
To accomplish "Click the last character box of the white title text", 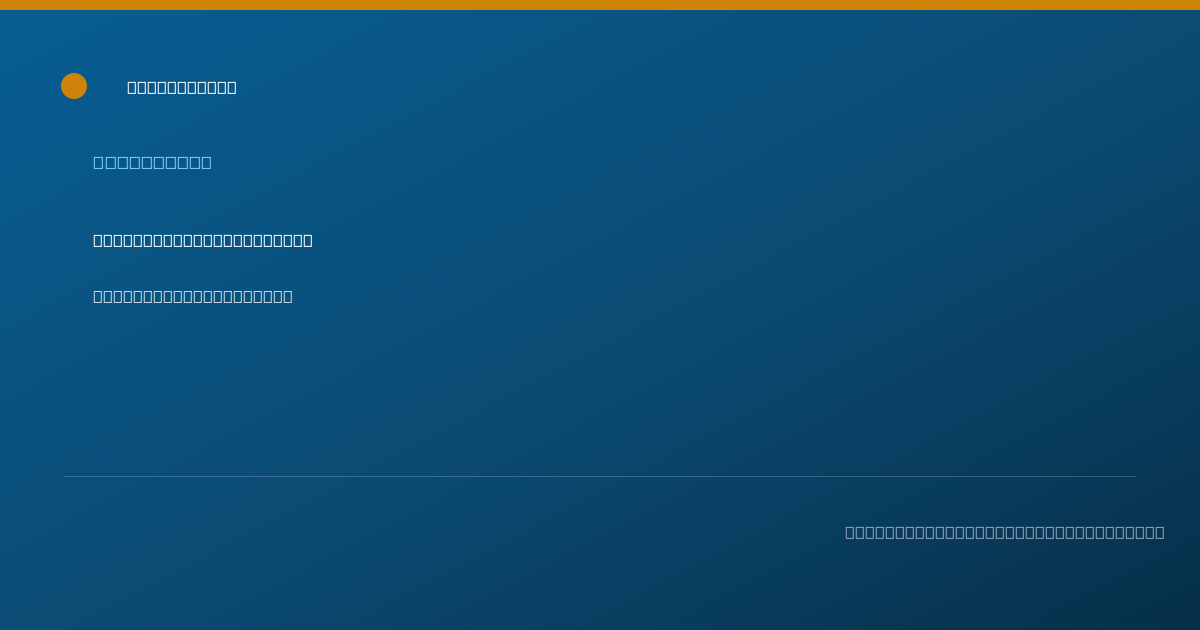I will tap(232, 87).
